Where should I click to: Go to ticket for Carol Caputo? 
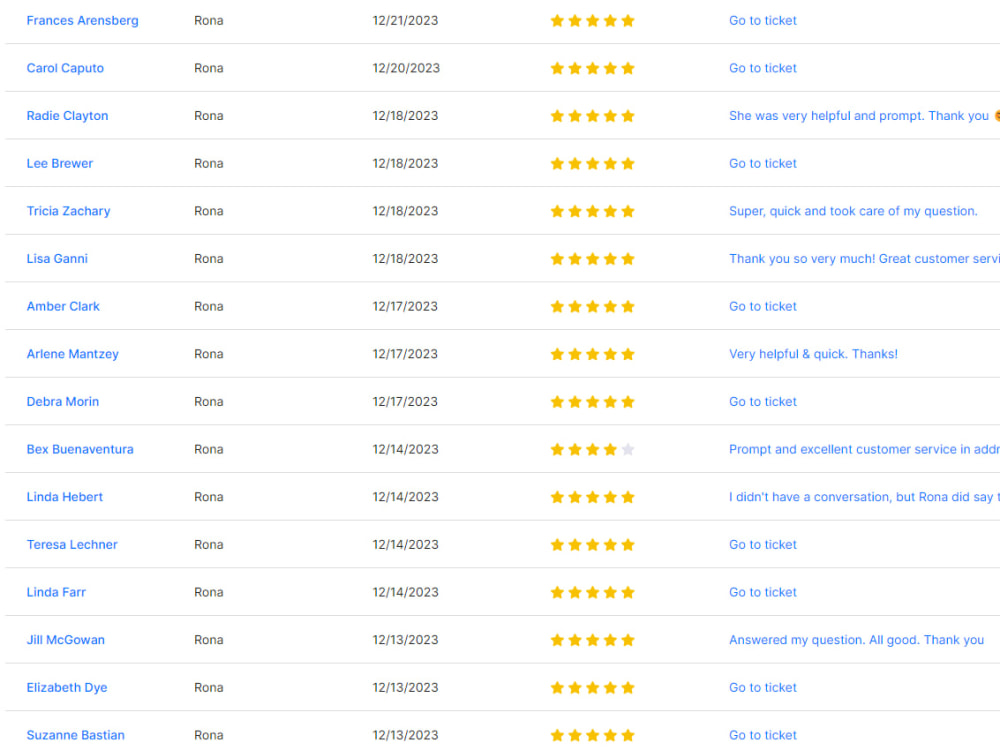[x=763, y=68]
